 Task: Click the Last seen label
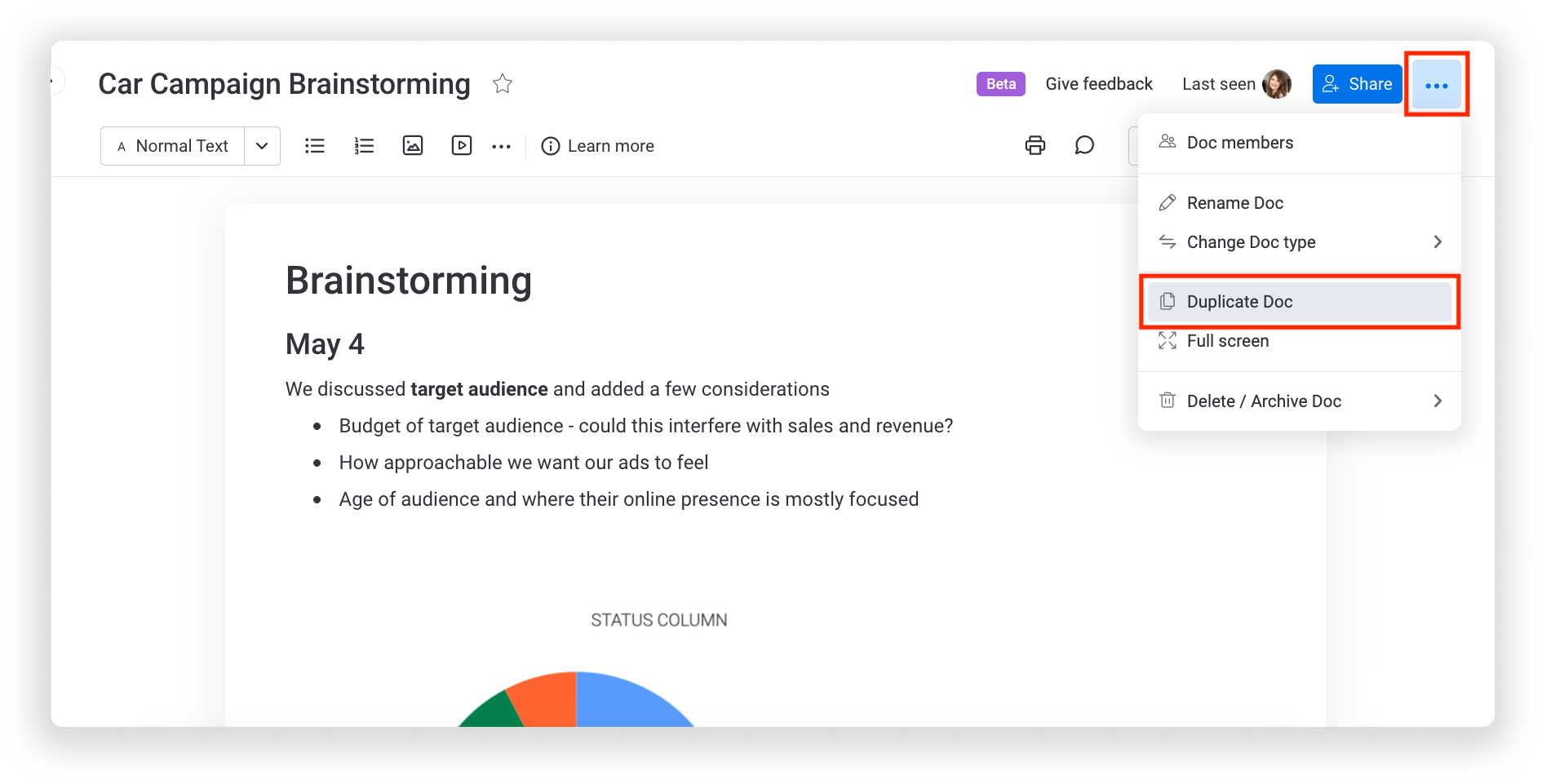(1219, 84)
